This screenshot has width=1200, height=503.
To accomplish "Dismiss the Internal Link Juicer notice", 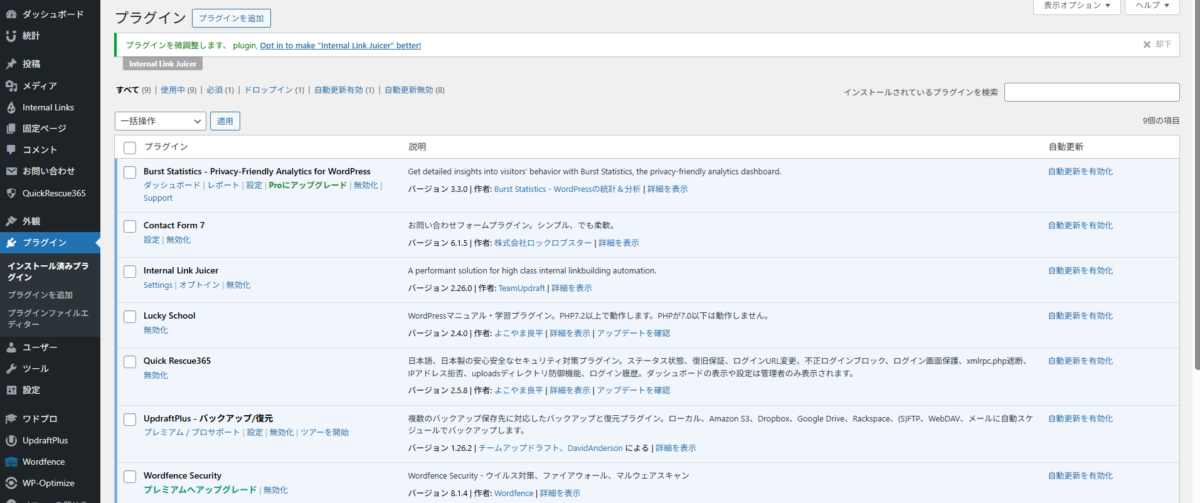I will [1156, 45].
